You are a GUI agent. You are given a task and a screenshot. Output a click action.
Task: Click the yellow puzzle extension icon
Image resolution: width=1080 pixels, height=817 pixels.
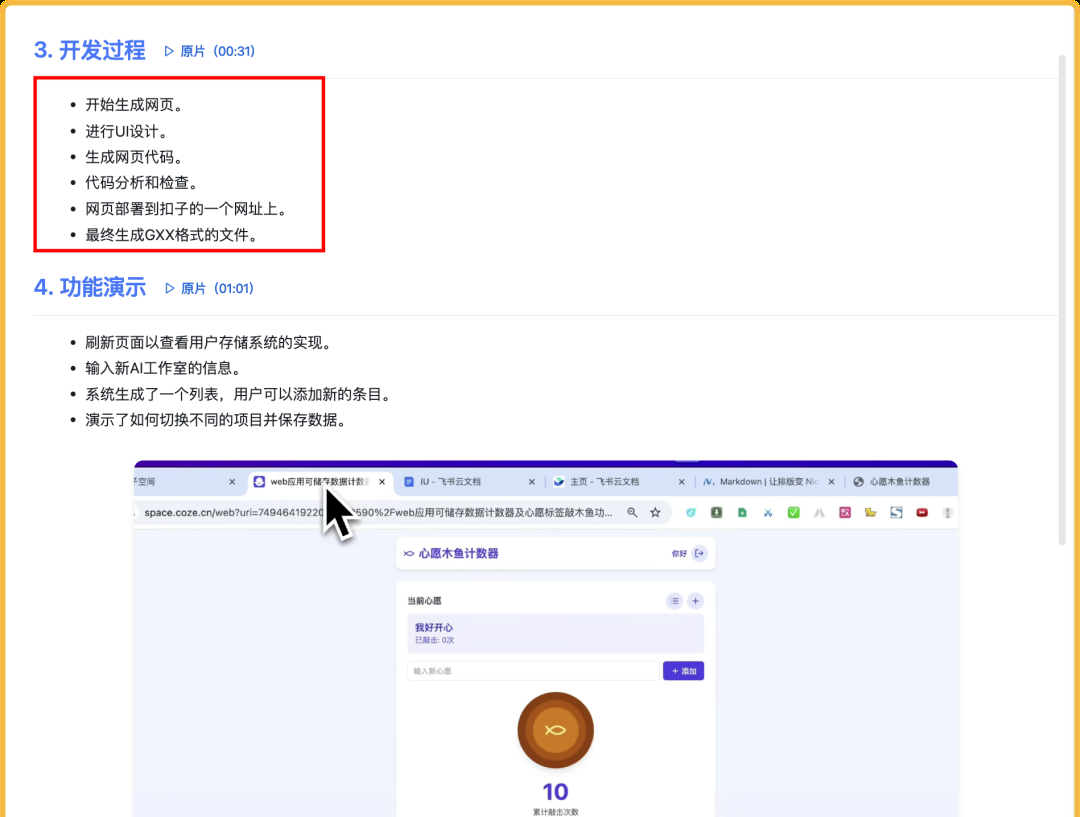coord(871,513)
